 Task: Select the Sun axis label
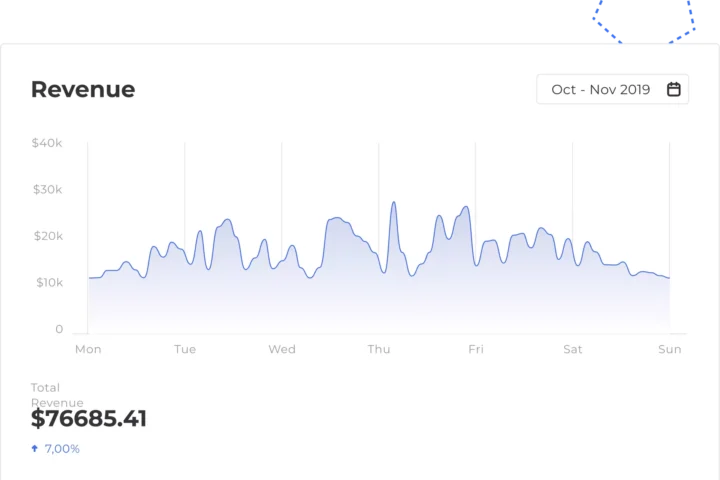[670, 349]
